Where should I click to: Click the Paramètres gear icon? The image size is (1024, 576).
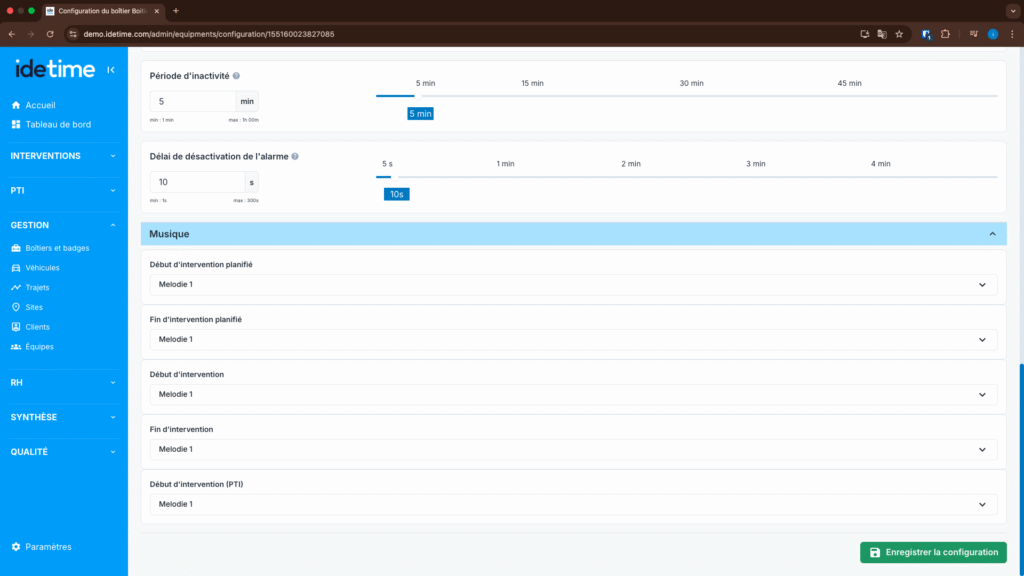16,547
